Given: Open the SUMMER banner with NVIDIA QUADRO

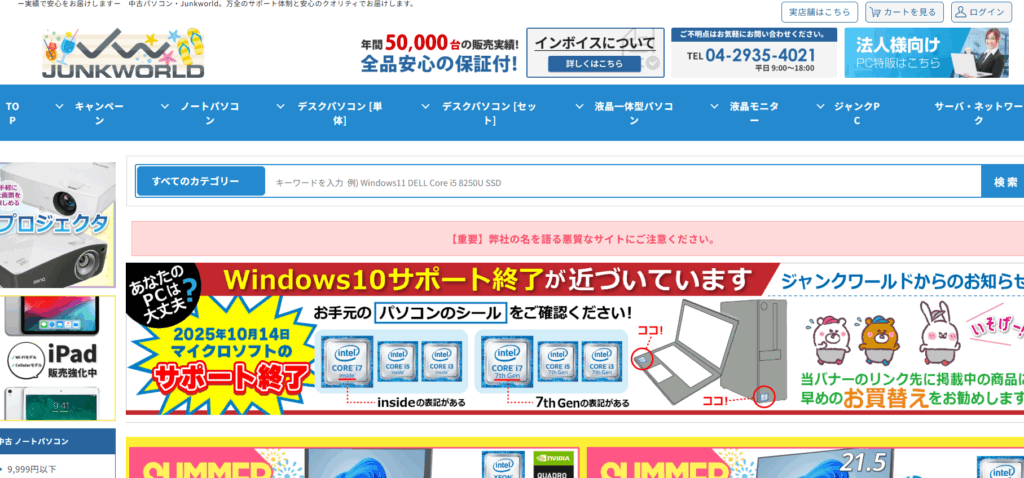Looking at the screenshot, I should pos(355,462).
